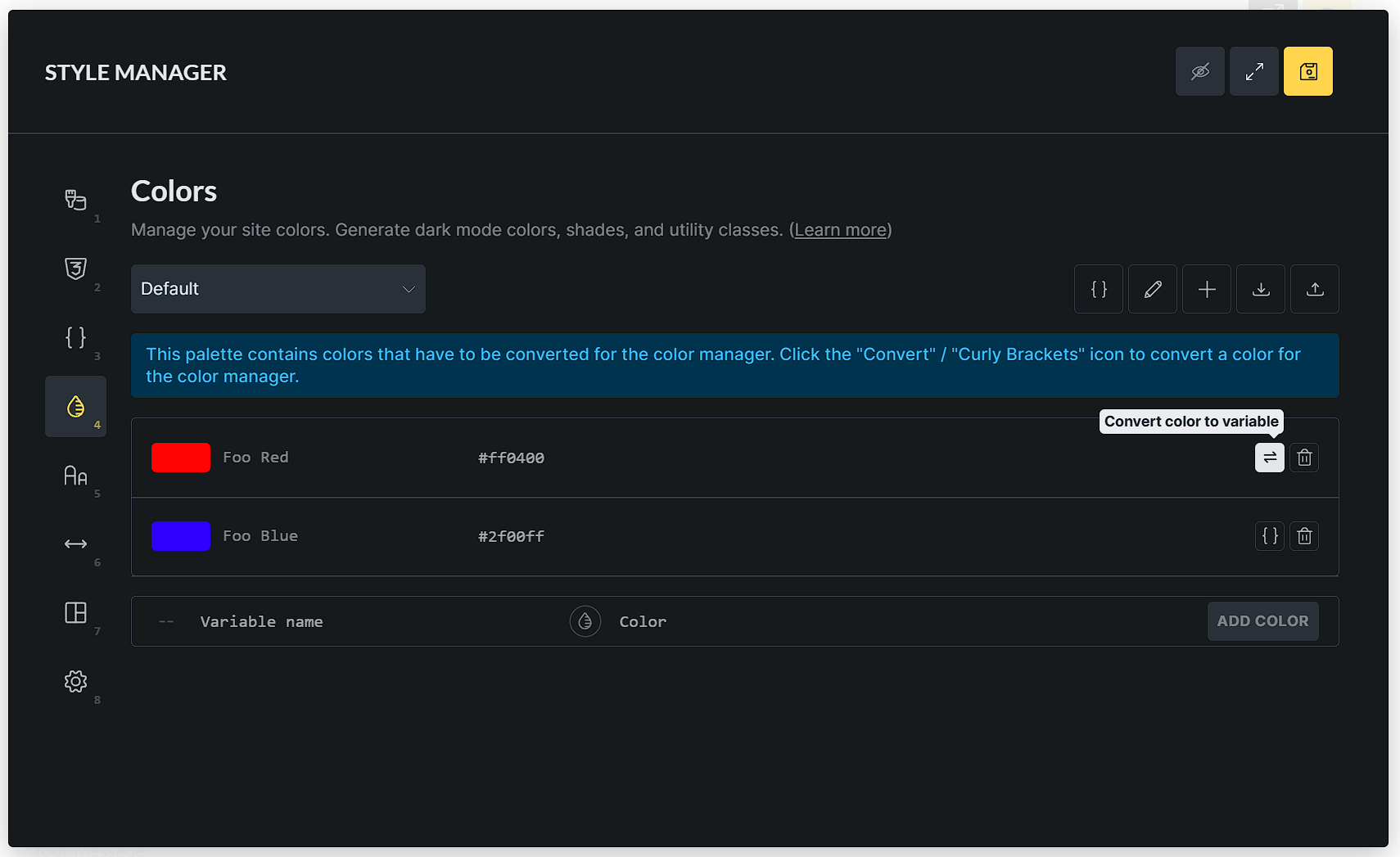1400x857 pixels.
Task: Click the red Foo Red swatch
Action: (181, 458)
